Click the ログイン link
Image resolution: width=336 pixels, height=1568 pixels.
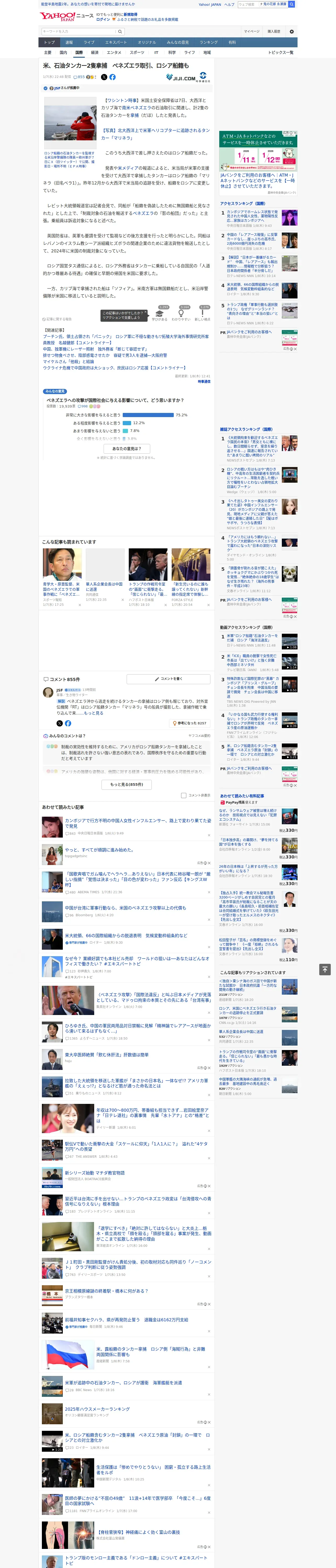click(x=103, y=20)
